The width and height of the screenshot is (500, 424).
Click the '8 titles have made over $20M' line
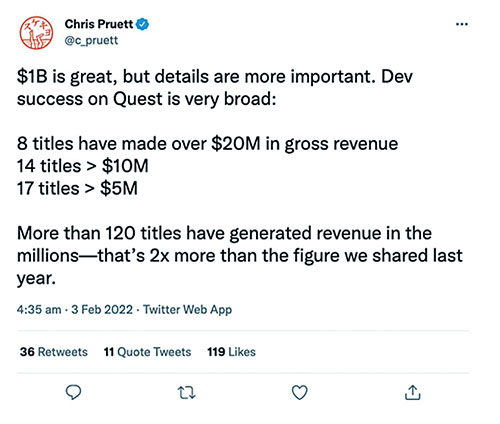(x=207, y=144)
